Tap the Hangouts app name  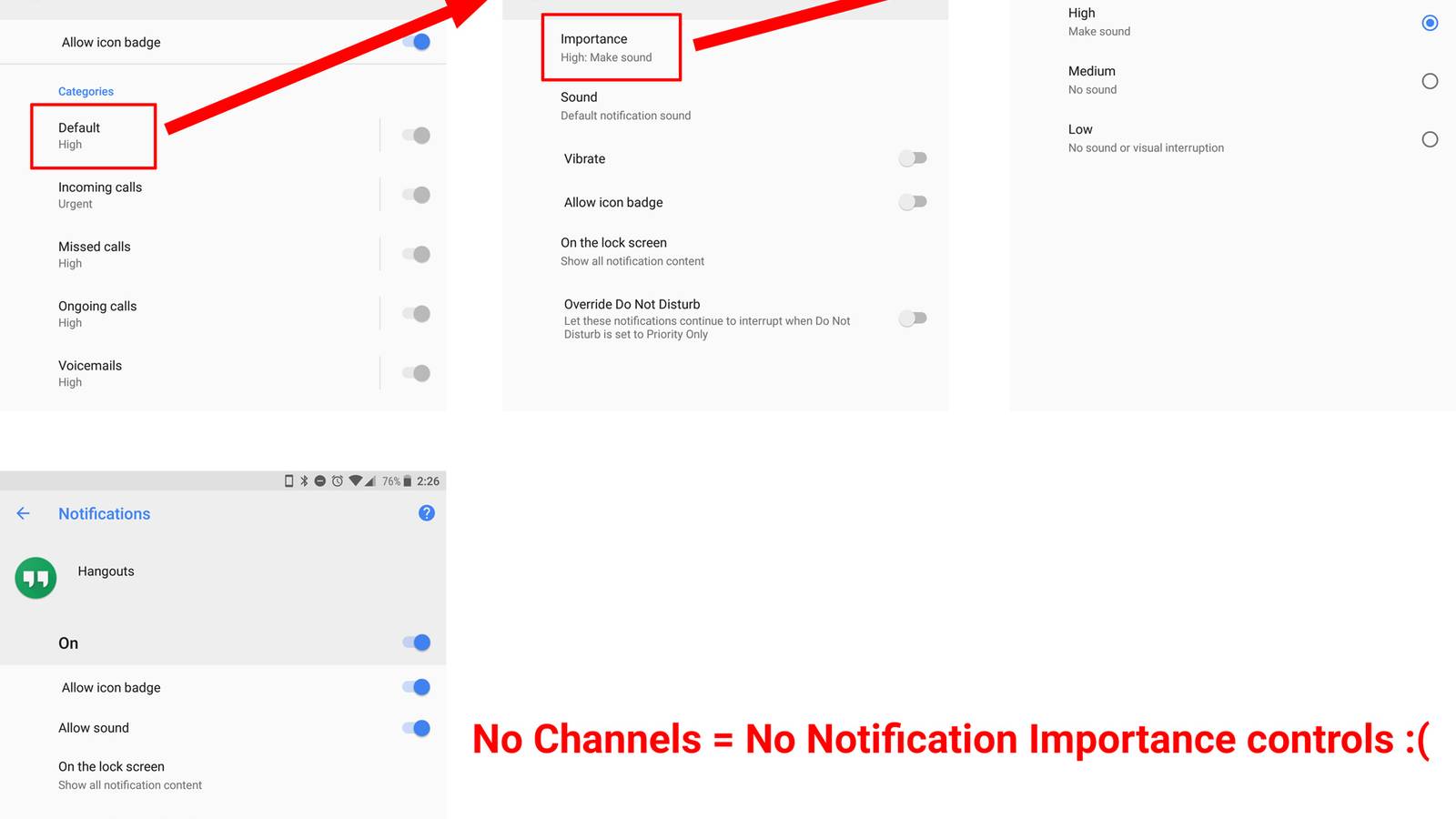click(106, 571)
